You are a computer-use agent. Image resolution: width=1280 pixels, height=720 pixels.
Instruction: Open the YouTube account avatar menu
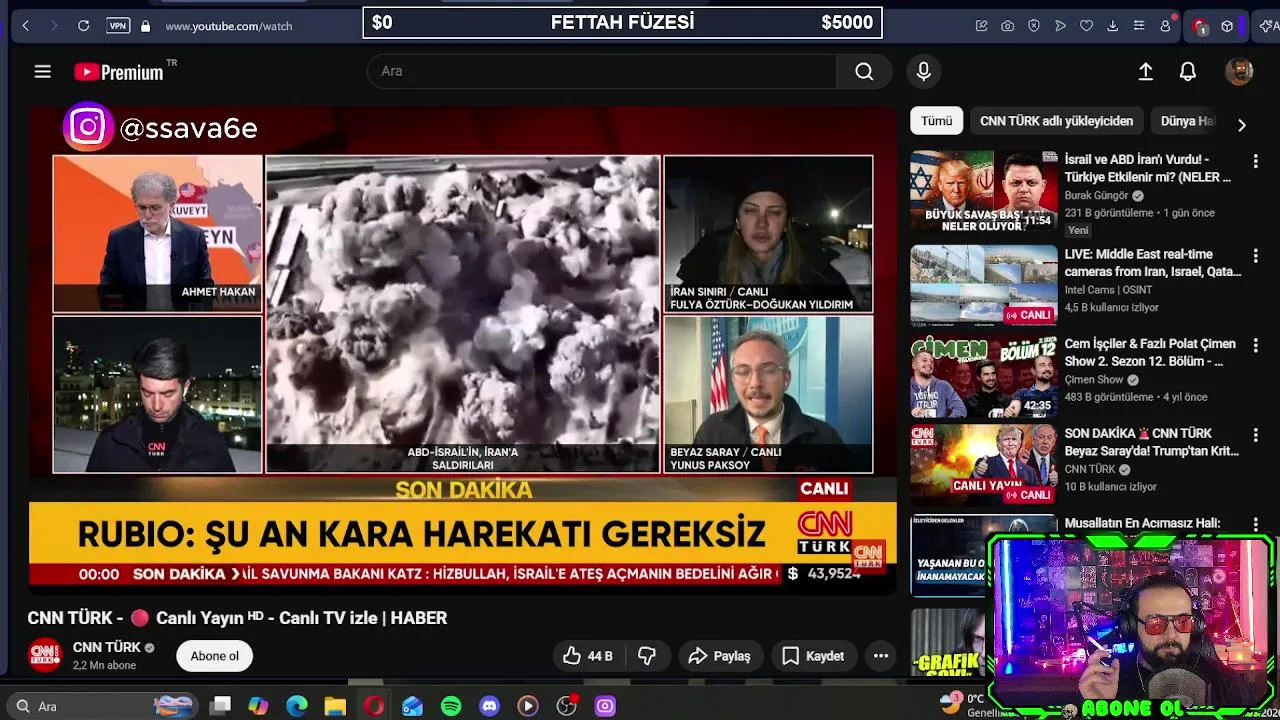point(1239,72)
